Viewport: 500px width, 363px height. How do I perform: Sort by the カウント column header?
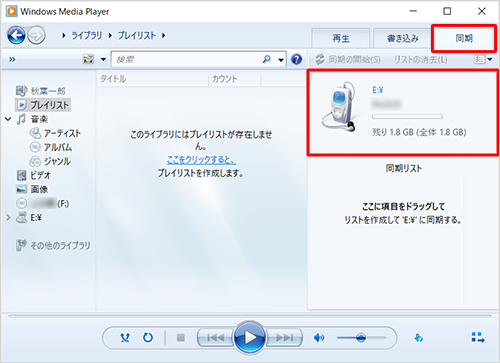point(225,79)
